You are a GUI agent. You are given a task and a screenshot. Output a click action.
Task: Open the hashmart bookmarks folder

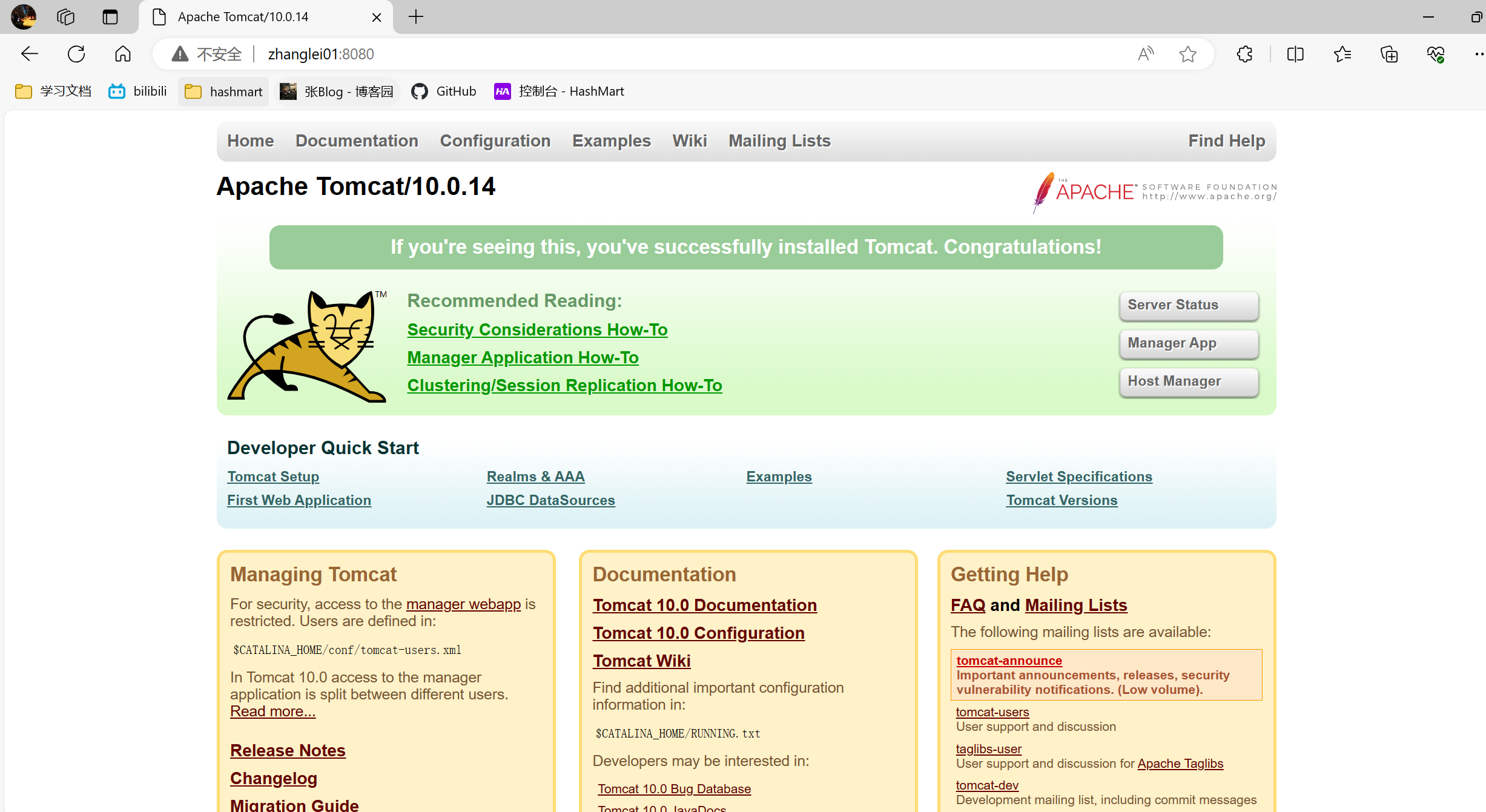coord(223,91)
